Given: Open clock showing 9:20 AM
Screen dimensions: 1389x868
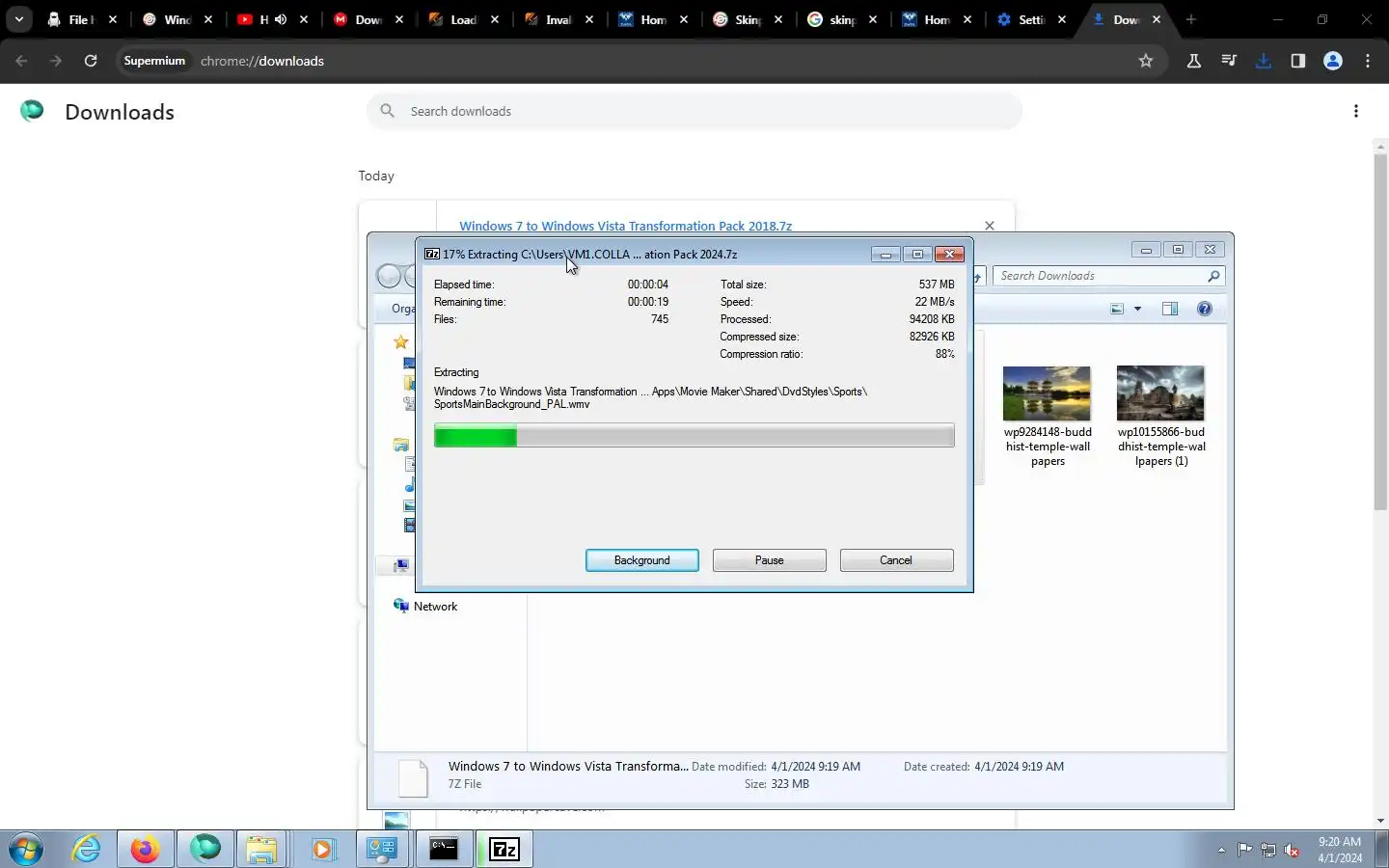Looking at the screenshot, I should click(x=1340, y=850).
